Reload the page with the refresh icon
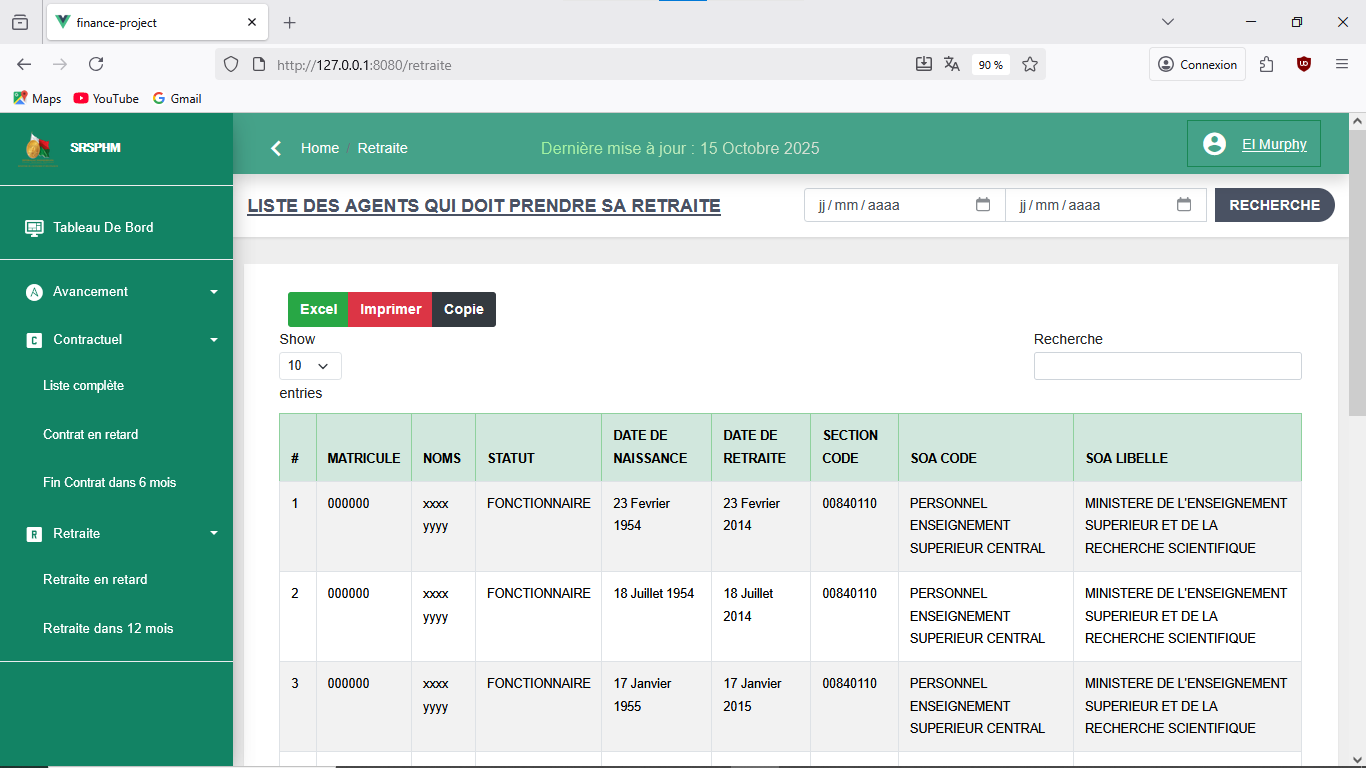Screen dimensions: 1366x768 pos(96,64)
